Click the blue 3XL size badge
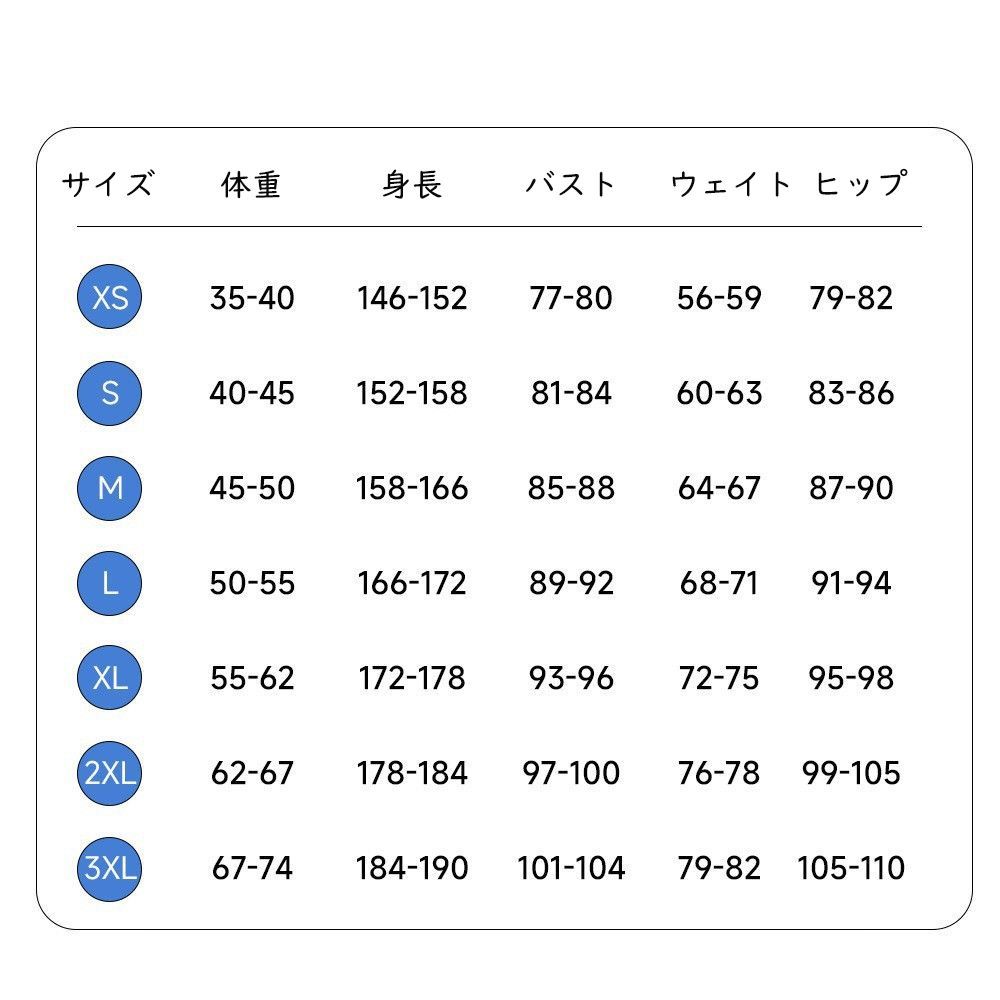 click(x=110, y=868)
